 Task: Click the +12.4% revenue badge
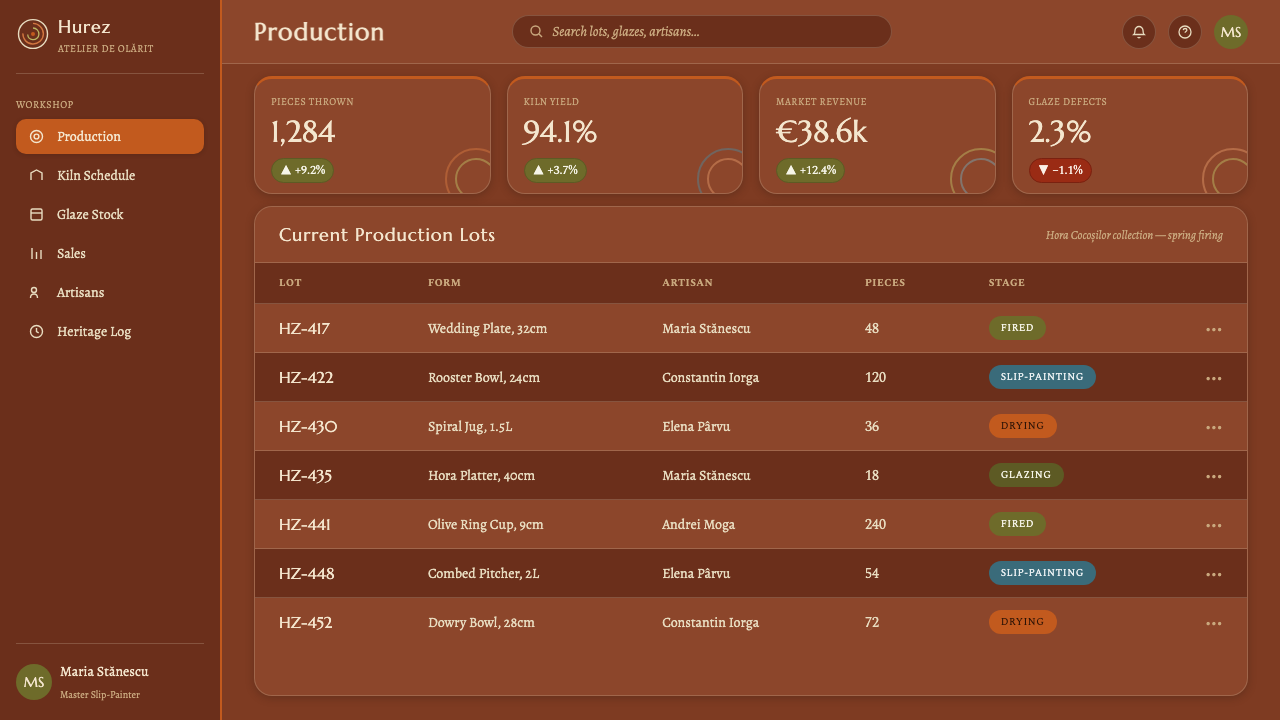pos(810,170)
